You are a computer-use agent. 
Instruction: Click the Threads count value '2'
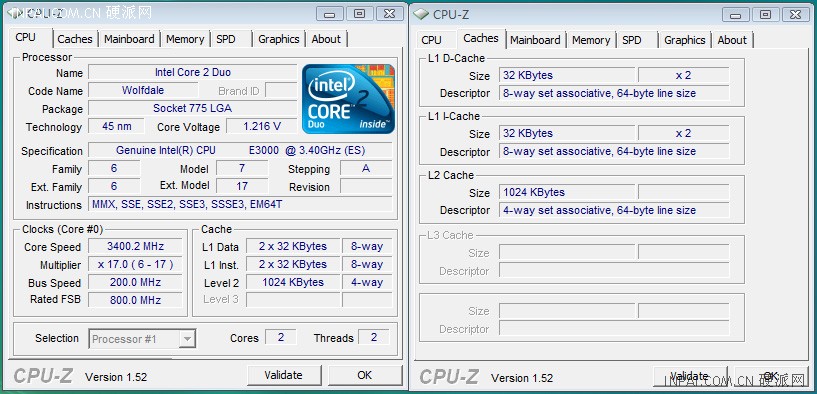(374, 337)
